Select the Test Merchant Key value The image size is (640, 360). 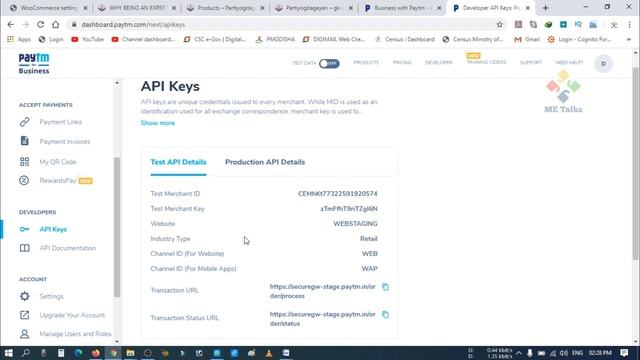[x=349, y=209]
